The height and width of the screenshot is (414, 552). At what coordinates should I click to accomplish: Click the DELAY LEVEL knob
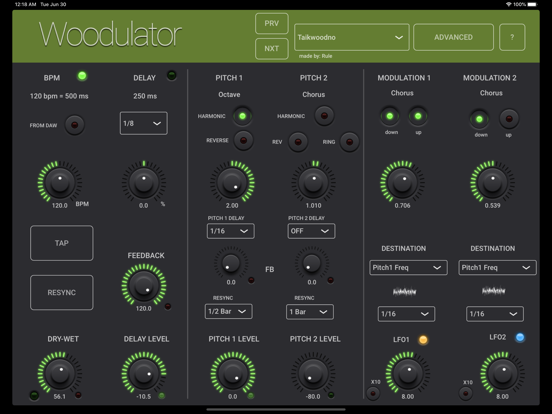pos(144,373)
